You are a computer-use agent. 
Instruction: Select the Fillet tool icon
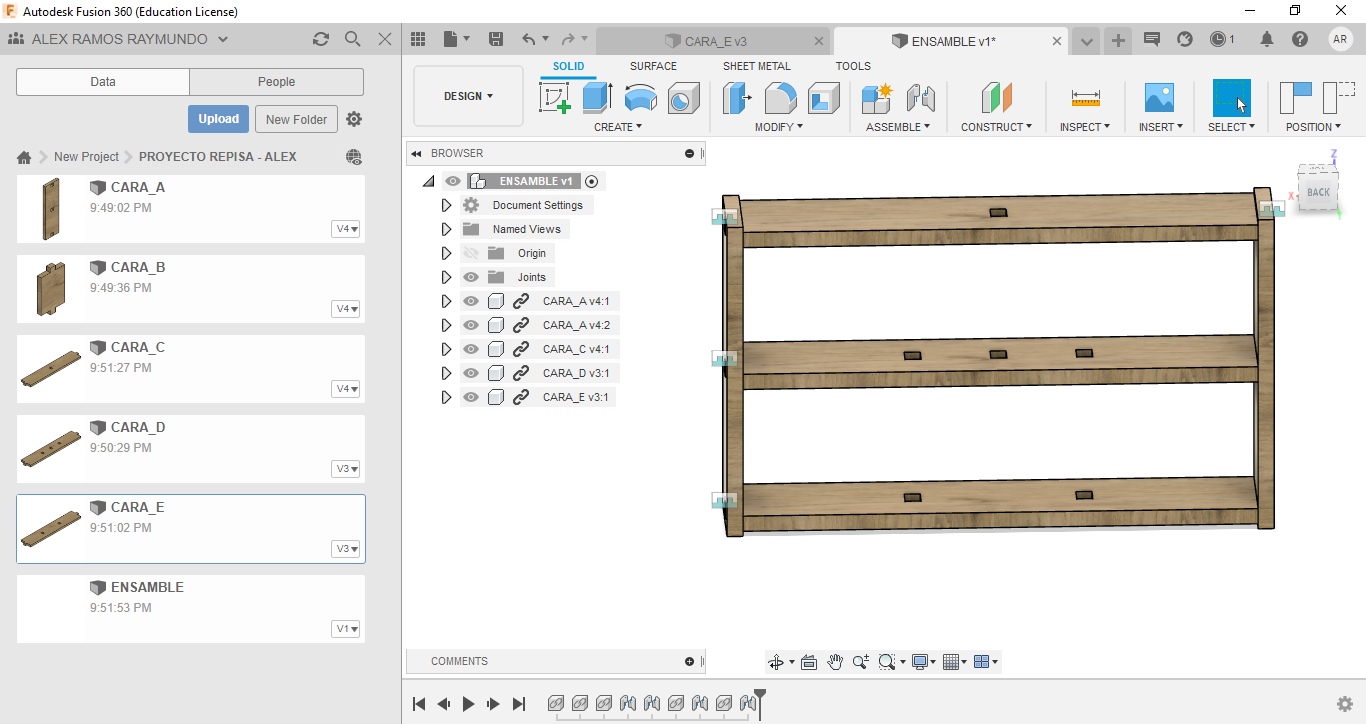[780, 98]
